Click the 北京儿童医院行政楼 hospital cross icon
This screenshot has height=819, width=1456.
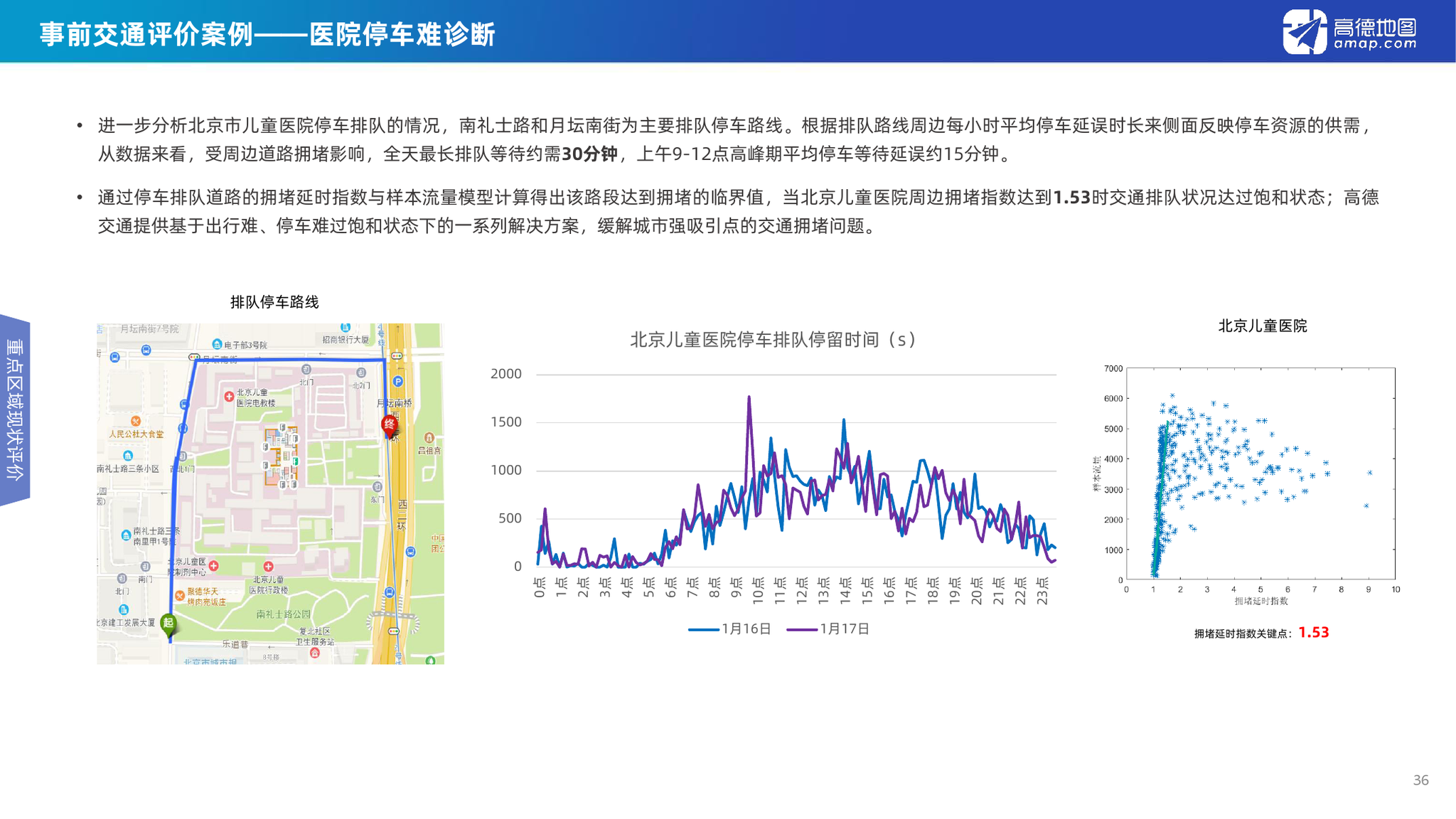268,567
